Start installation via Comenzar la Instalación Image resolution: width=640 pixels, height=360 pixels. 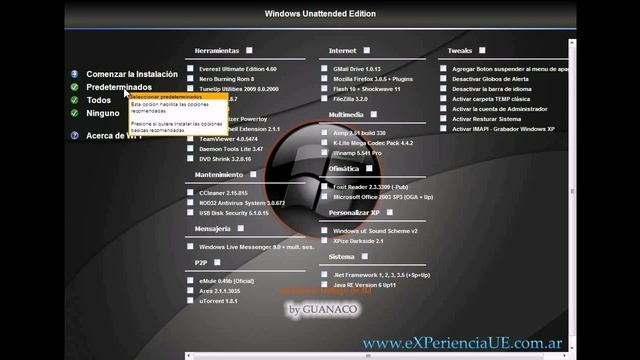(x=132, y=74)
